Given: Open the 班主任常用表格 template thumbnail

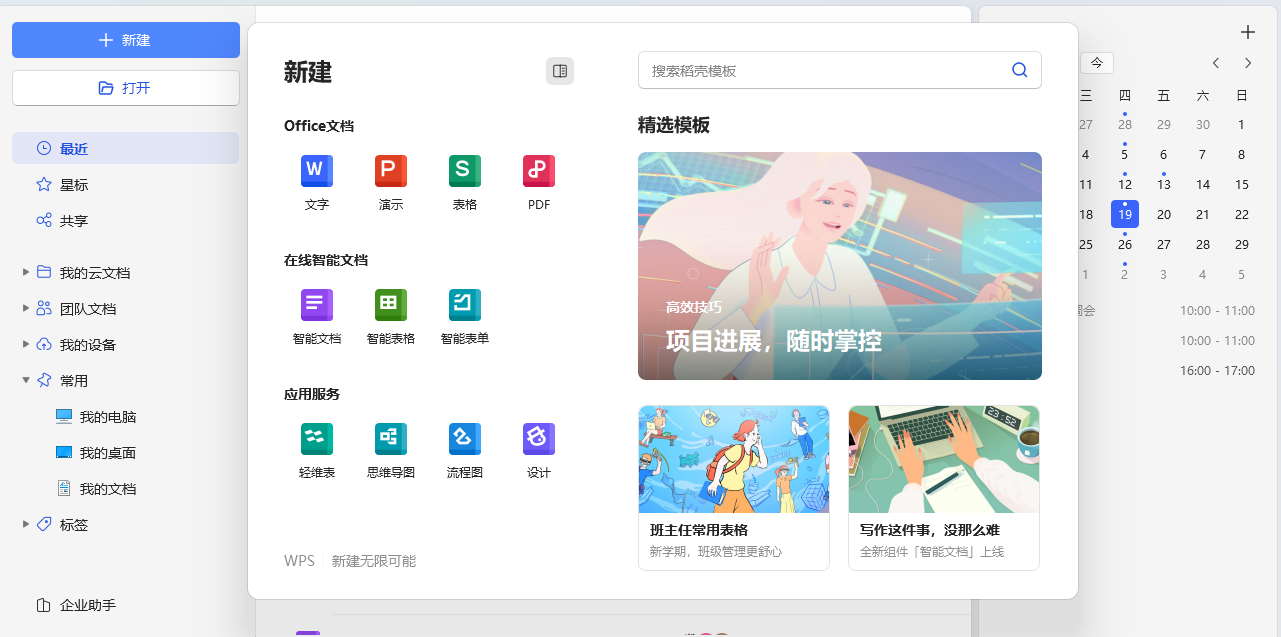Looking at the screenshot, I should tap(733, 458).
